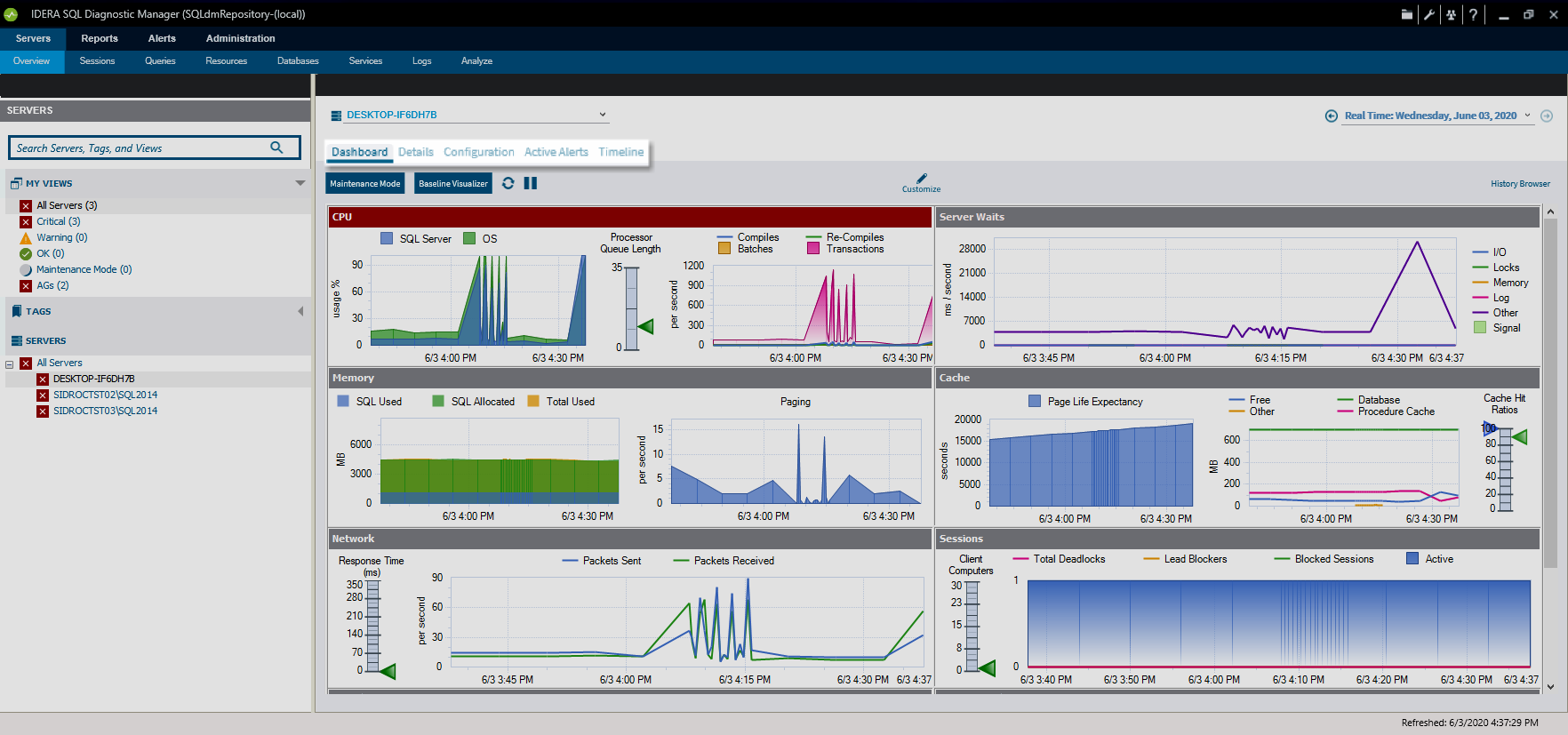Go to previous history snapshot arrow
The height and width of the screenshot is (735, 1568).
coord(1331,116)
